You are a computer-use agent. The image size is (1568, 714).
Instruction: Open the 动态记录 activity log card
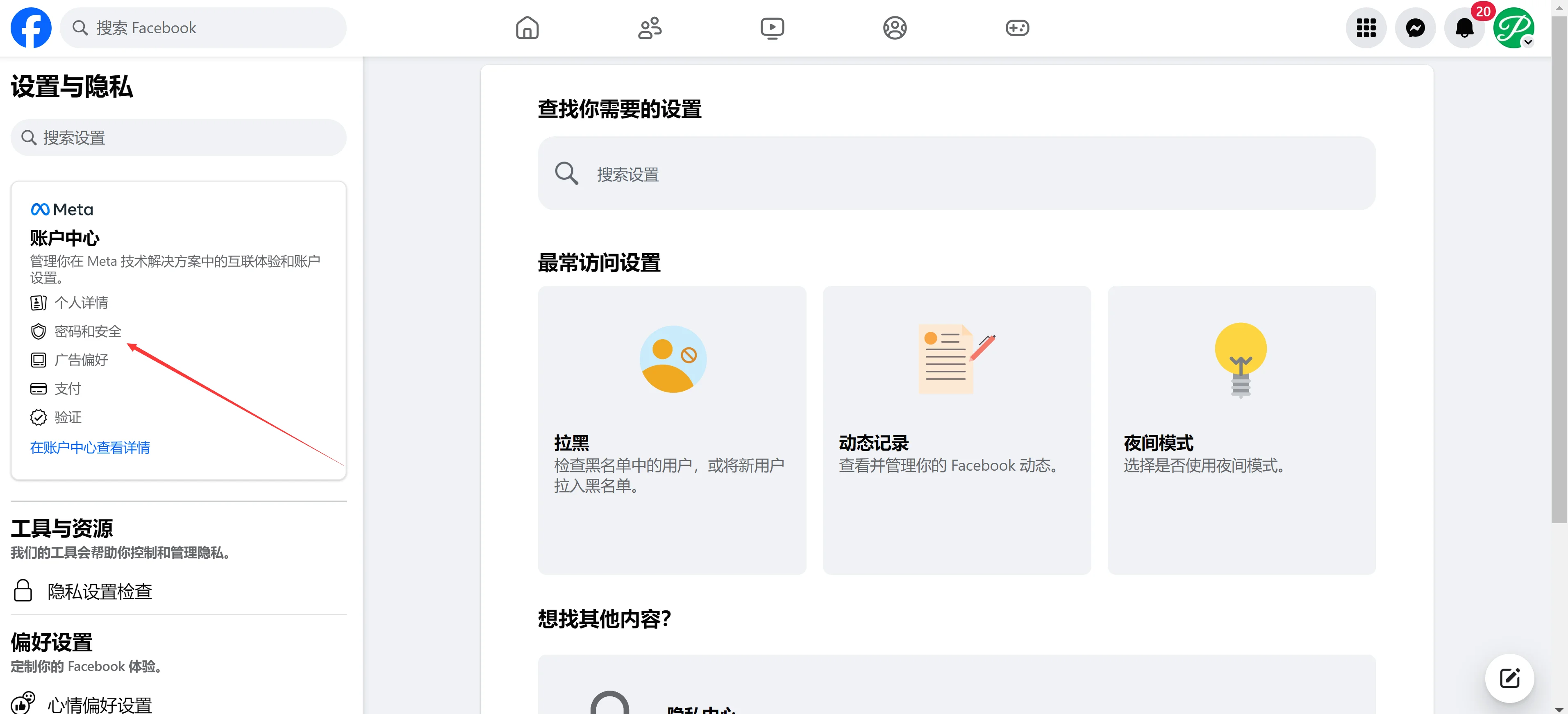pos(956,430)
